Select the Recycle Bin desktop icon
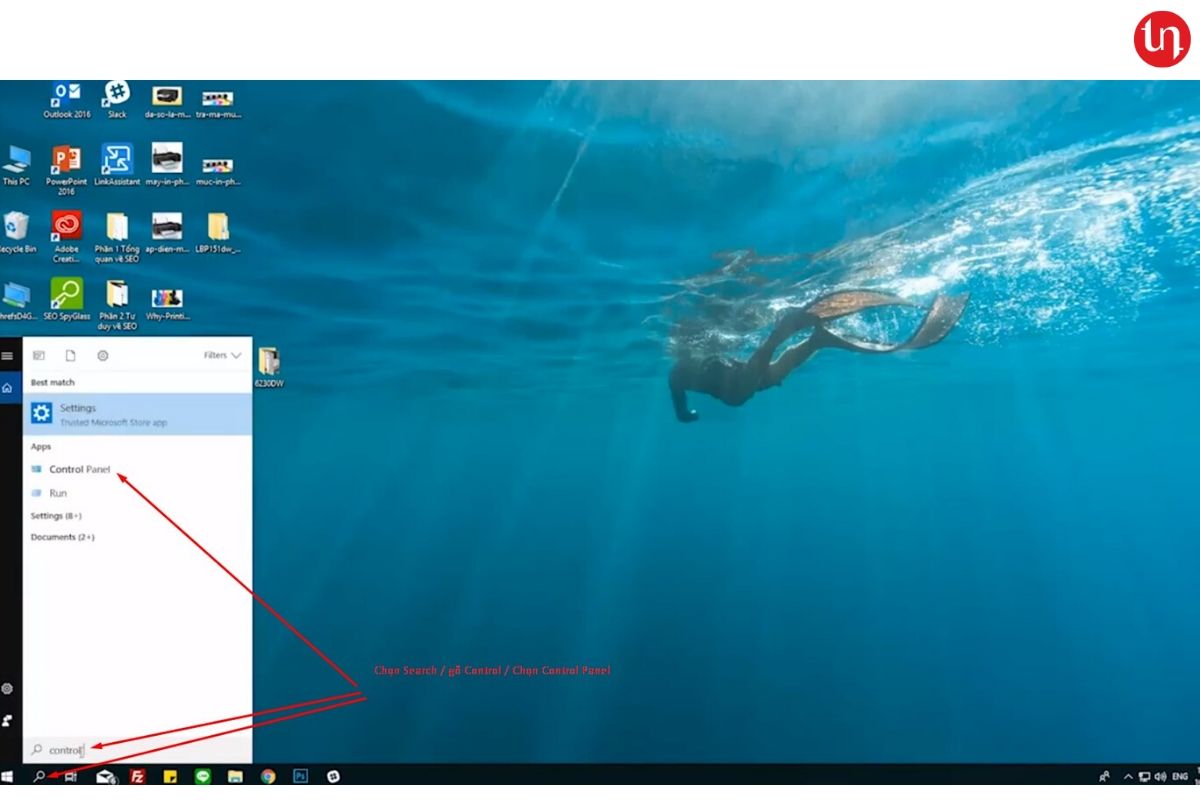Screen dimensions: 1200x800 pyautogui.click(x=16, y=233)
